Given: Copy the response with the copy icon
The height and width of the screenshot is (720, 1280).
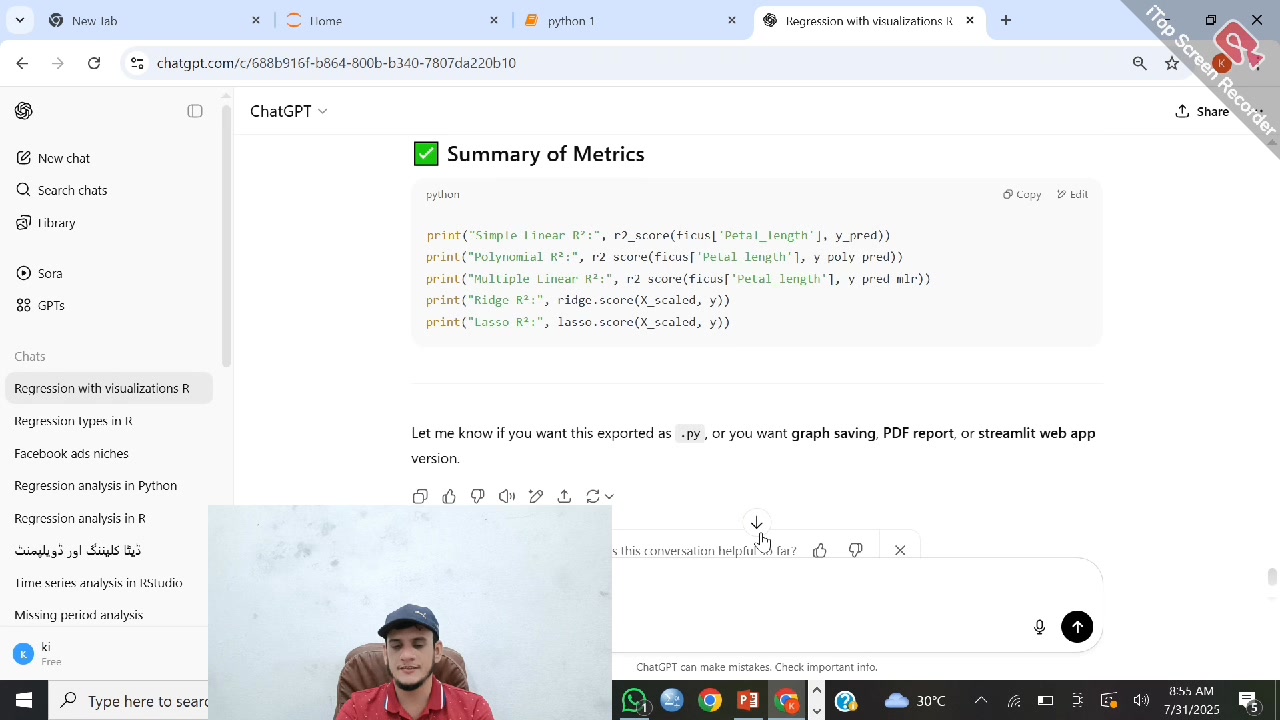Looking at the screenshot, I should click(420, 496).
